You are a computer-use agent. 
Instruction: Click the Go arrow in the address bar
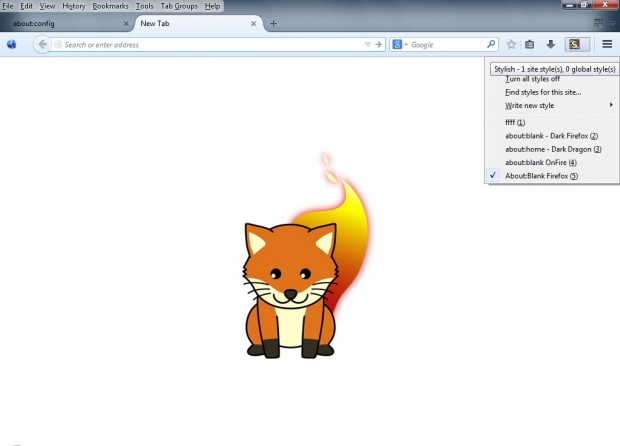pyautogui.click(x=378, y=44)
